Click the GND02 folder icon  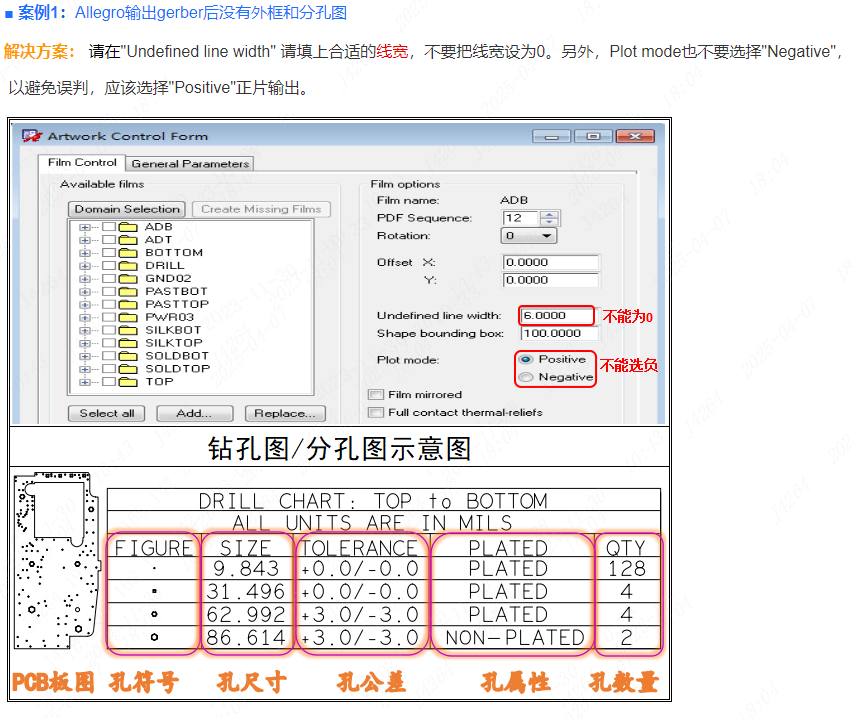click(x=128, y=278)
